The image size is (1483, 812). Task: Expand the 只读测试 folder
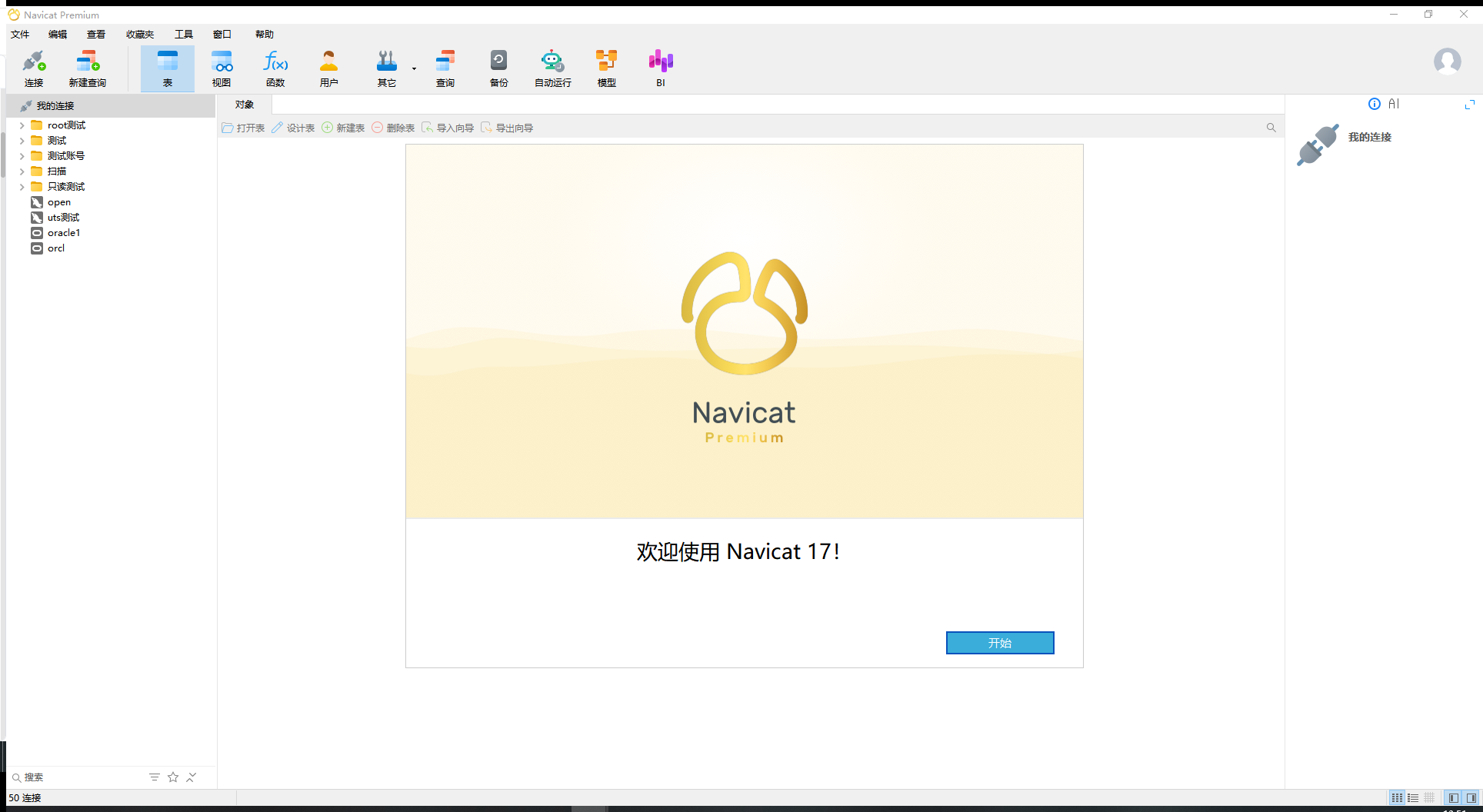pyautogui.click(x=22, y=187)
